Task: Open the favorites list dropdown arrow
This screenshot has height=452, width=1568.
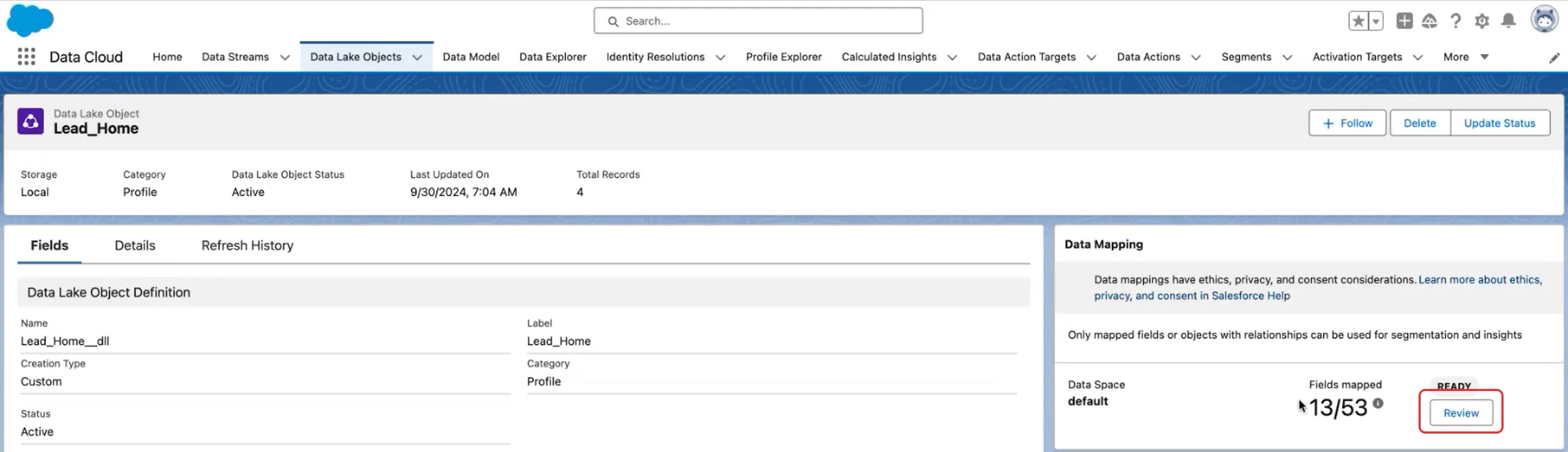Action: pyautogui.click(x=1375, y=21)
